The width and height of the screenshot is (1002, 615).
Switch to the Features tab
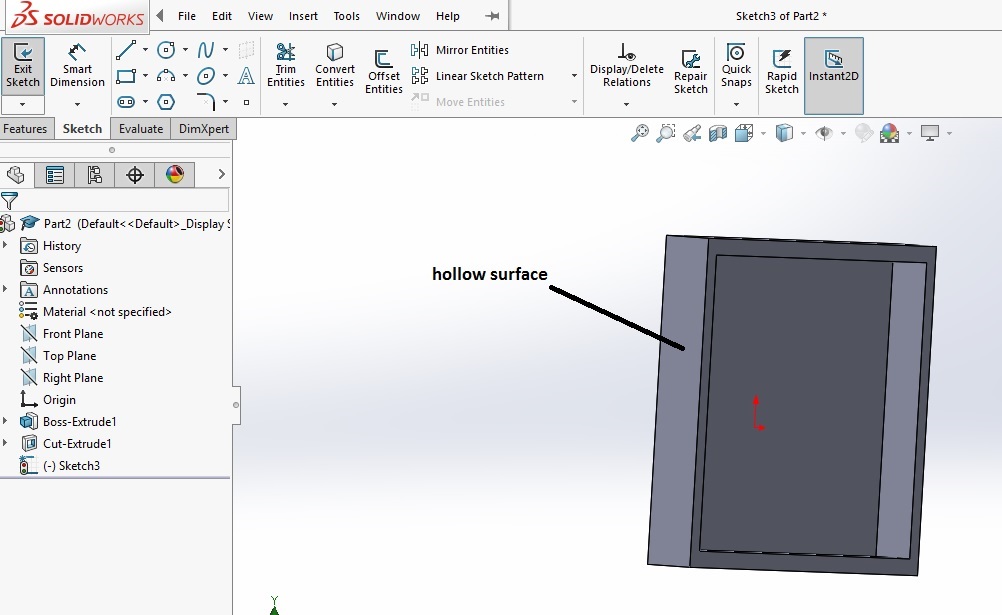25,128
